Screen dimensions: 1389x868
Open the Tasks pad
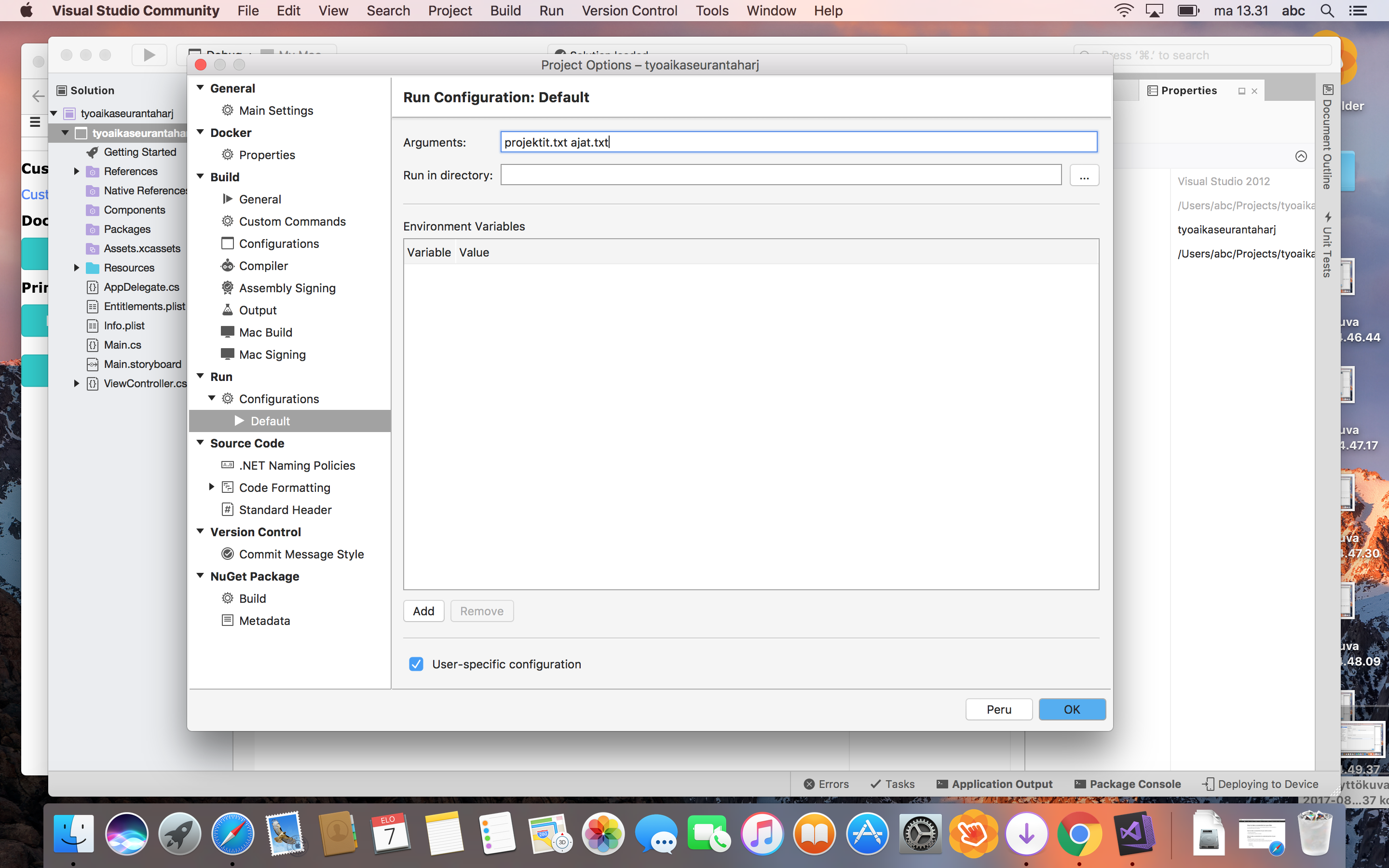tap(893, 784)
